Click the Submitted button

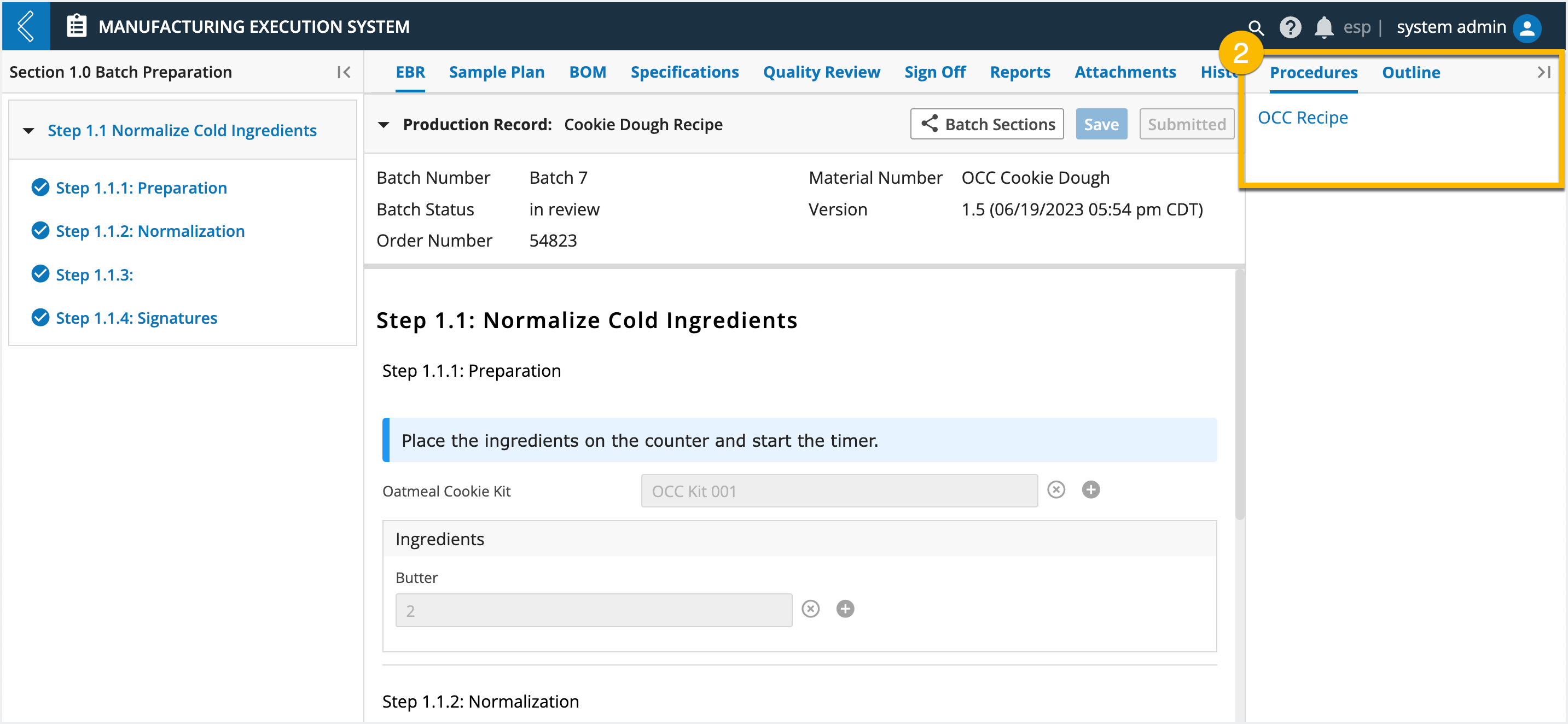click(x=1186, y=124)
